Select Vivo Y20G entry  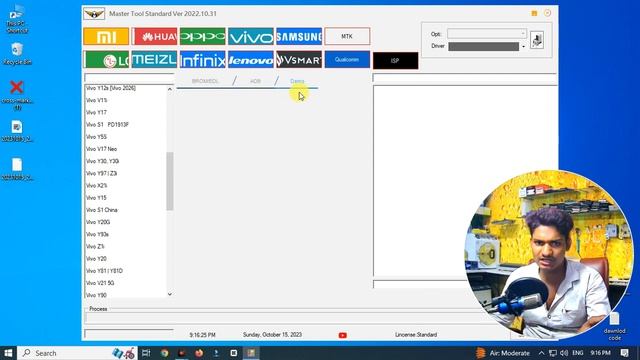98,222
